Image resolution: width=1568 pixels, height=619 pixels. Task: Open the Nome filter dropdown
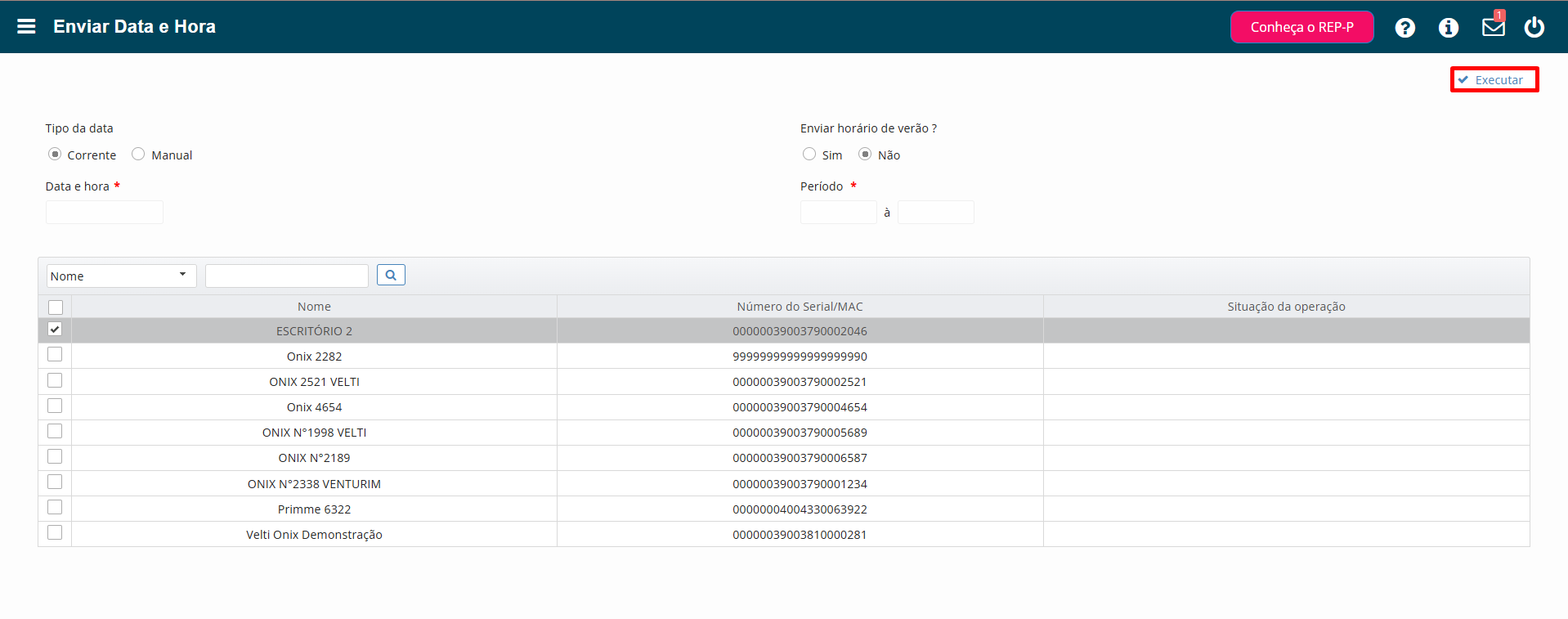121,276
